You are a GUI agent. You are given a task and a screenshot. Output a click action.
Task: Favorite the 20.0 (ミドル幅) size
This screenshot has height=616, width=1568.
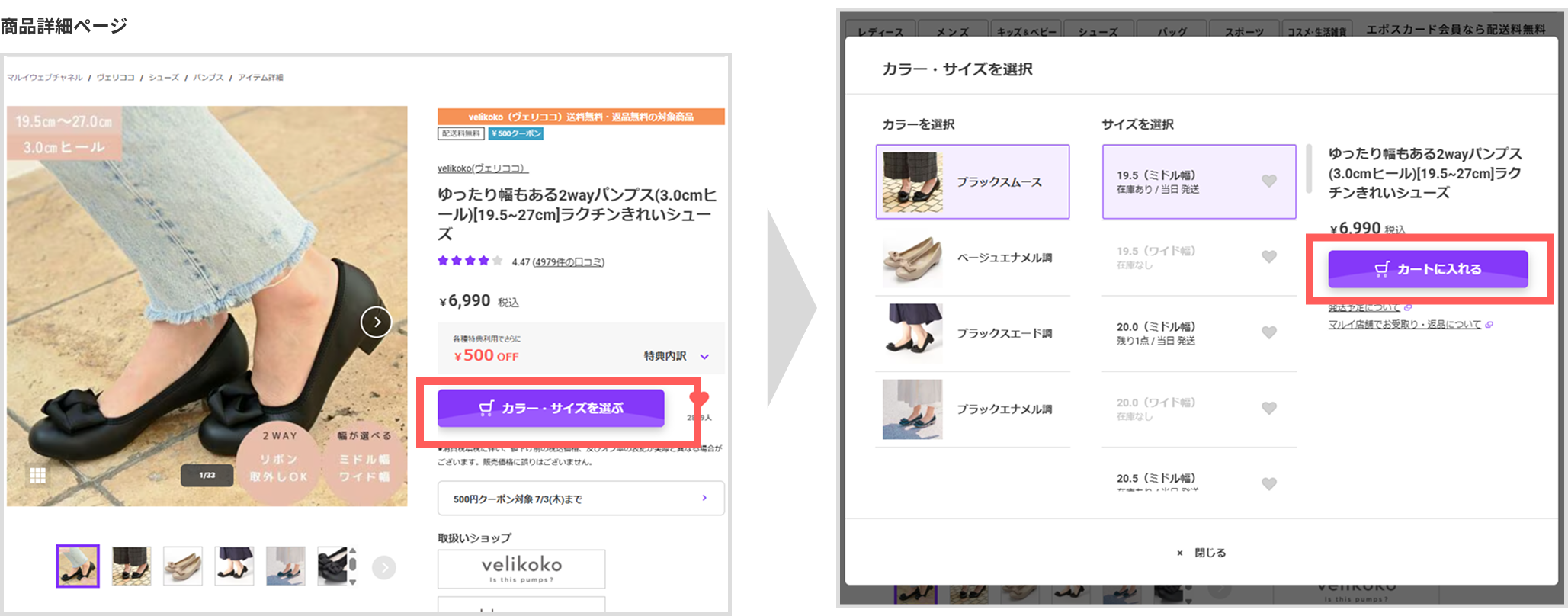[1268, 332]
